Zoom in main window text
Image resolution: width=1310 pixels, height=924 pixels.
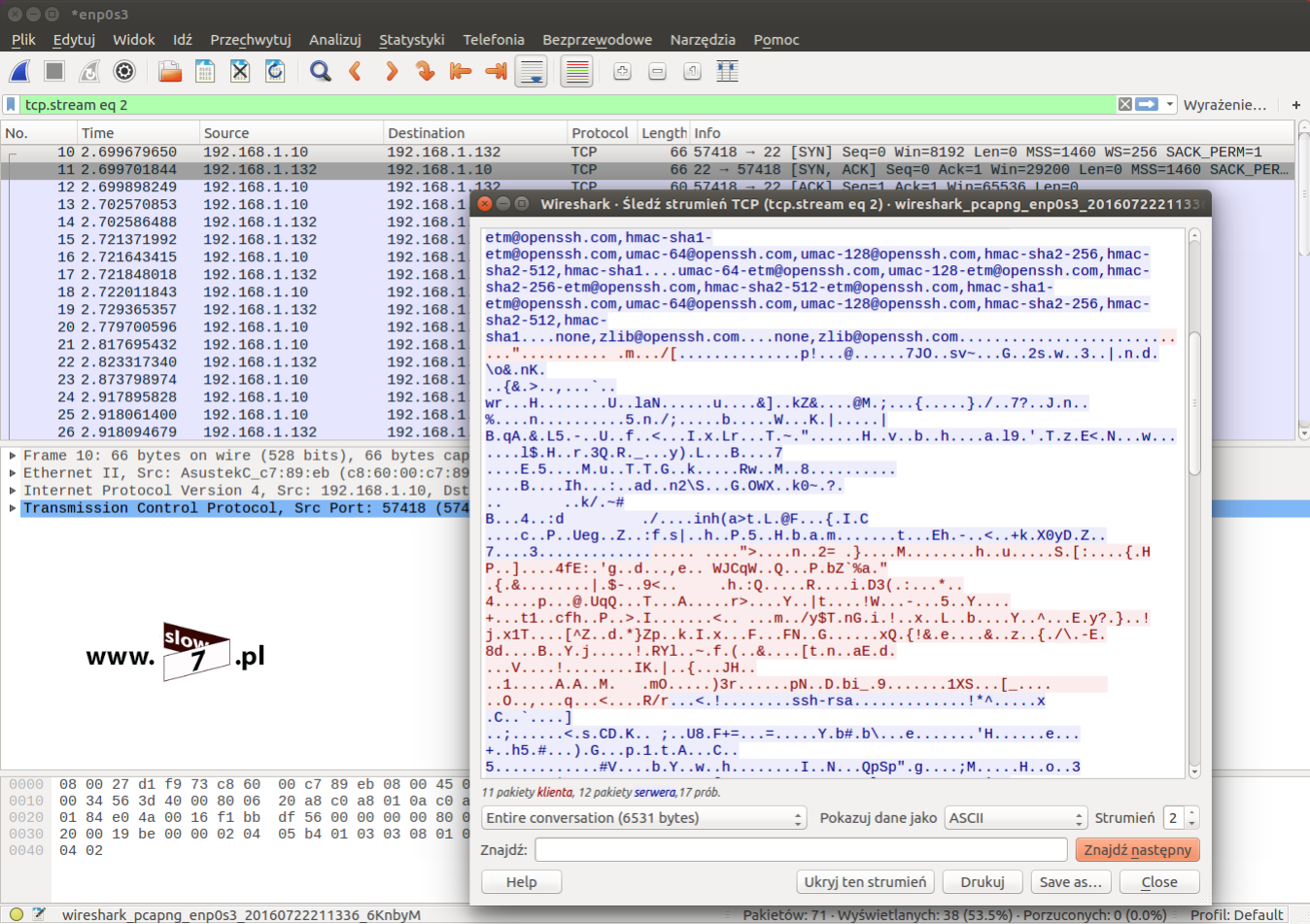point(622,71)
